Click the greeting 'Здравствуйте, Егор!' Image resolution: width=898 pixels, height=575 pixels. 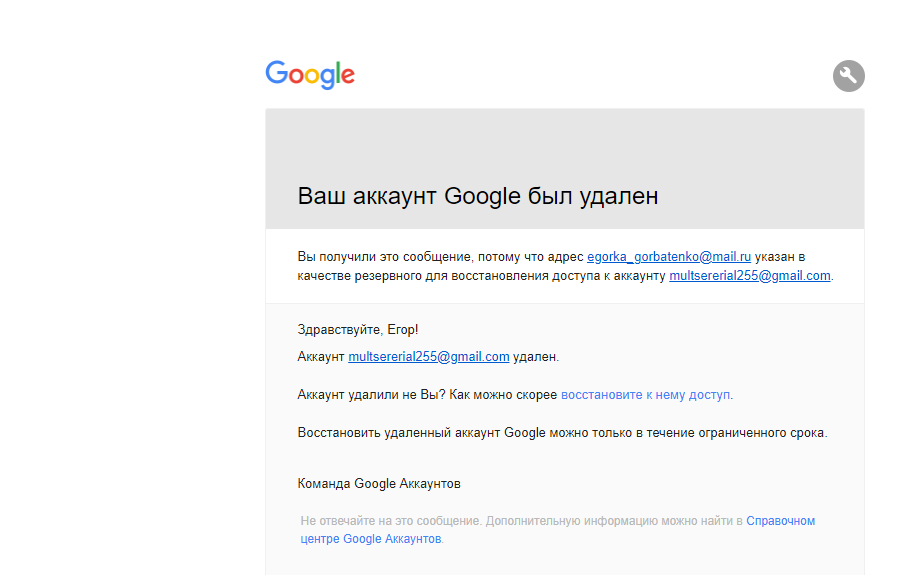(357, 329)
